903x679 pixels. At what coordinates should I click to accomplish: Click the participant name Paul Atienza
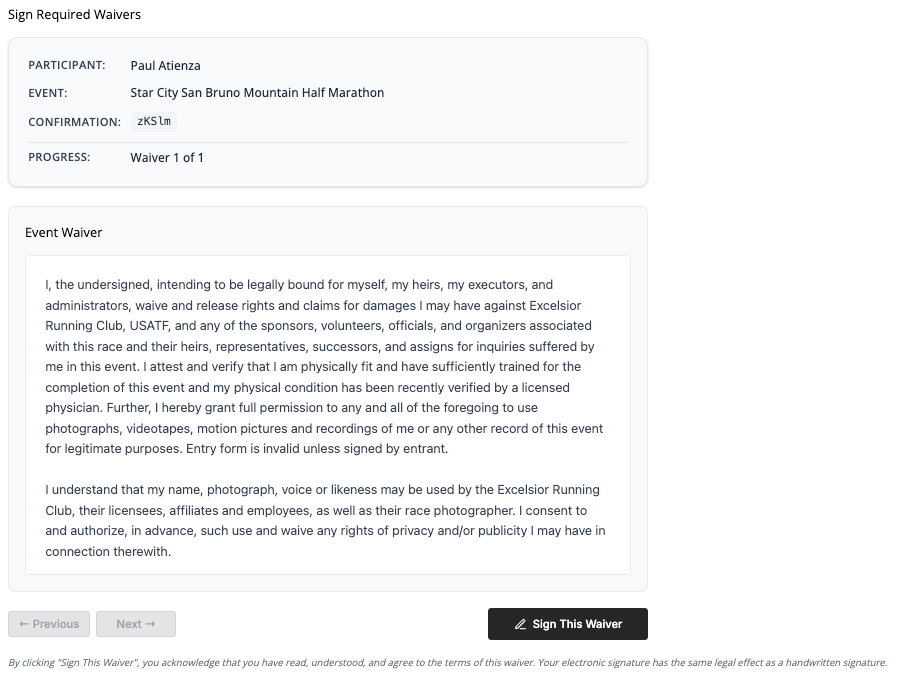tap(165, 66)
